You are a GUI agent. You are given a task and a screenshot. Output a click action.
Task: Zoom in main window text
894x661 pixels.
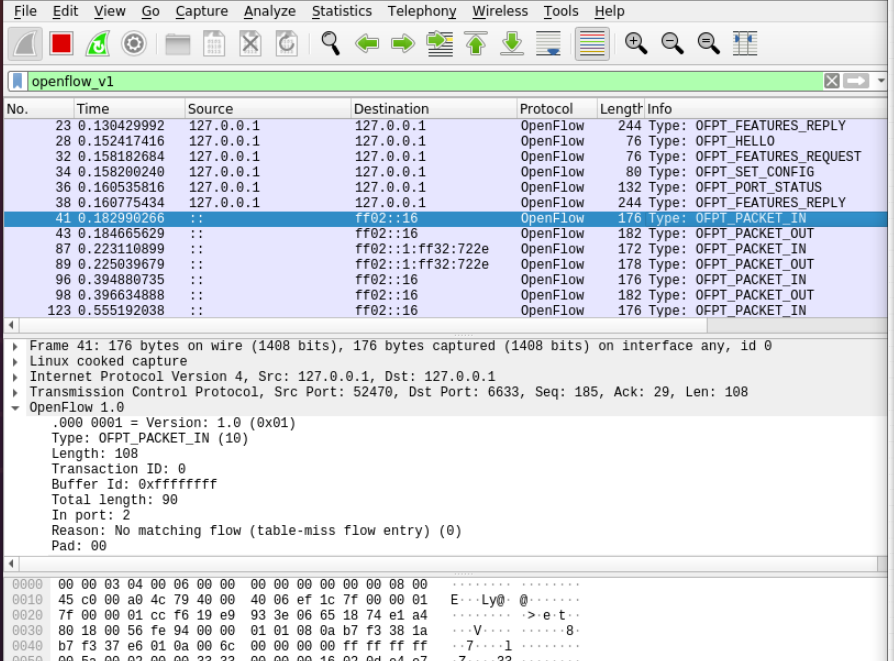(636, 43)
